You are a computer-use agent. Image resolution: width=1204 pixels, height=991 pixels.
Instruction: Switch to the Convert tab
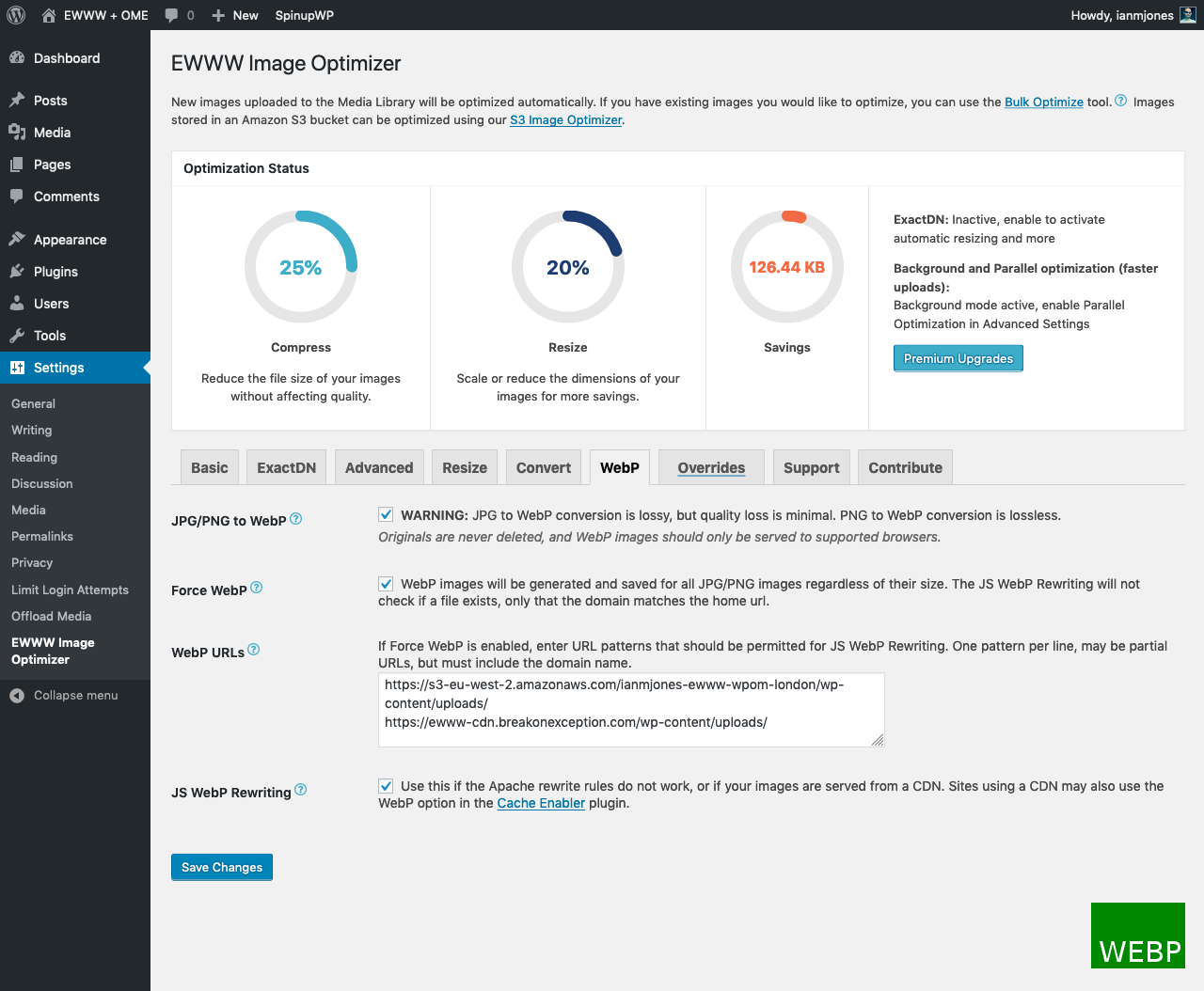coord(544,467)
